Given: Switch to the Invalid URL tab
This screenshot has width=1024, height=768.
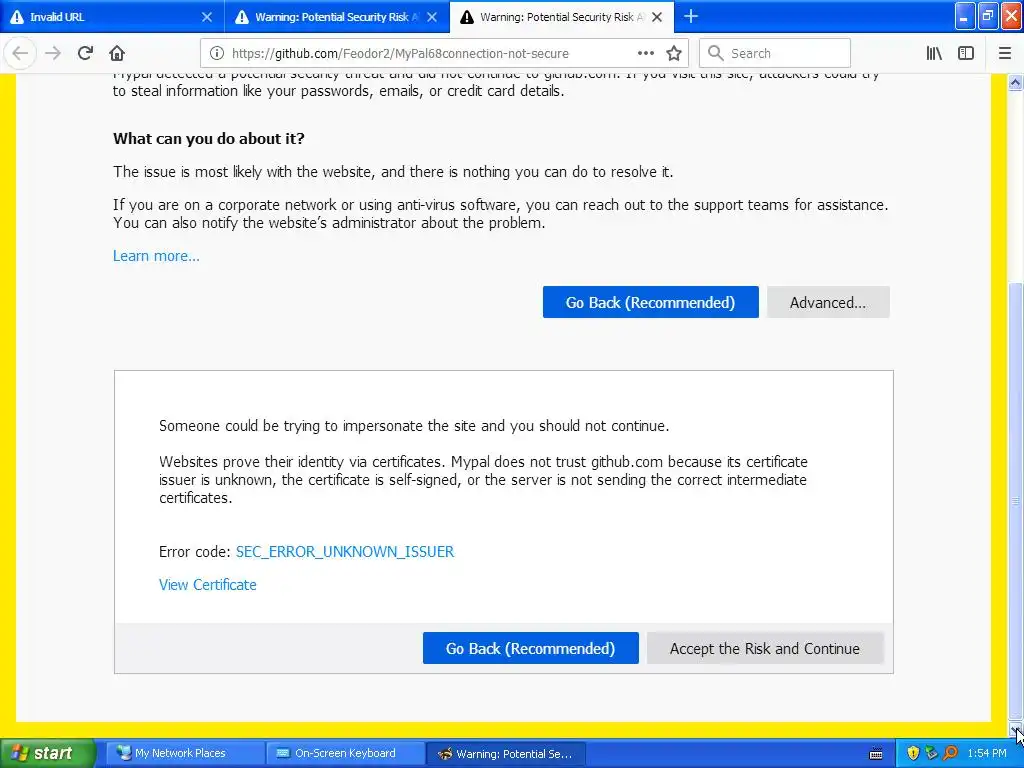Looking at the screenshot, I should (112, 17).
